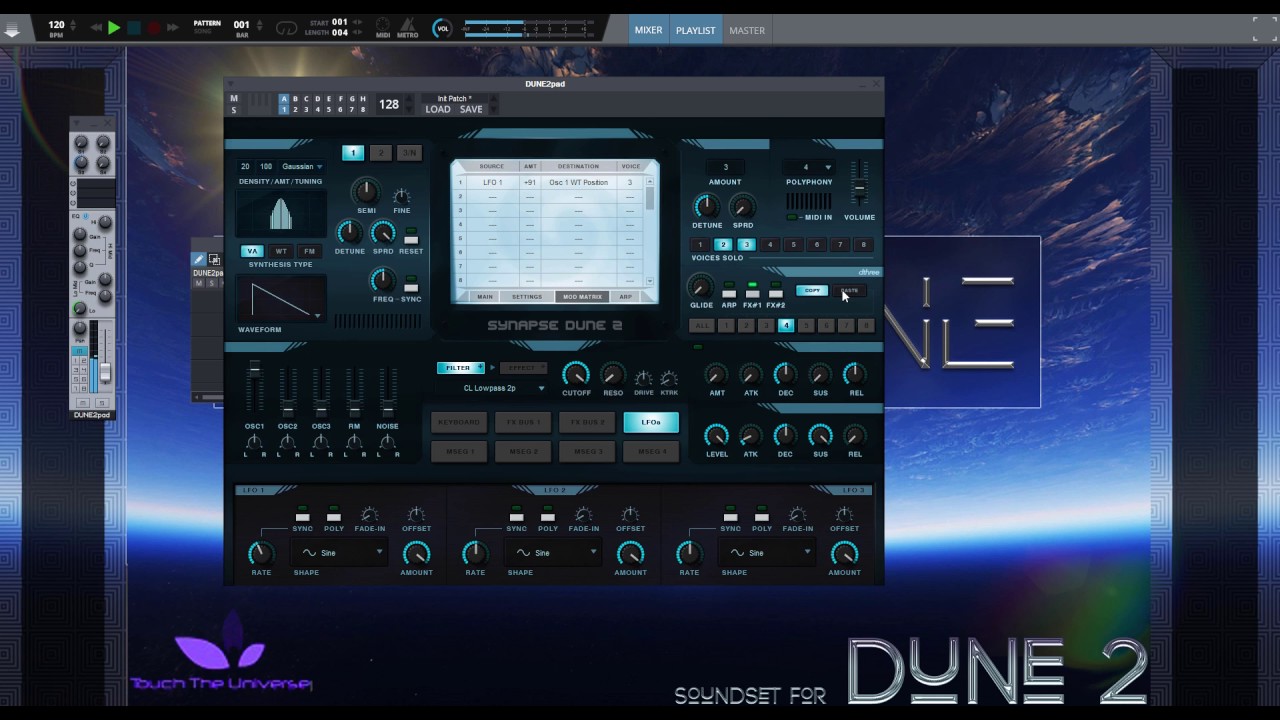Image resolution: width=1280 pixels, height=720 pixels.
Task: Toggle the FX#2 switch
Action: pos(775,290)
